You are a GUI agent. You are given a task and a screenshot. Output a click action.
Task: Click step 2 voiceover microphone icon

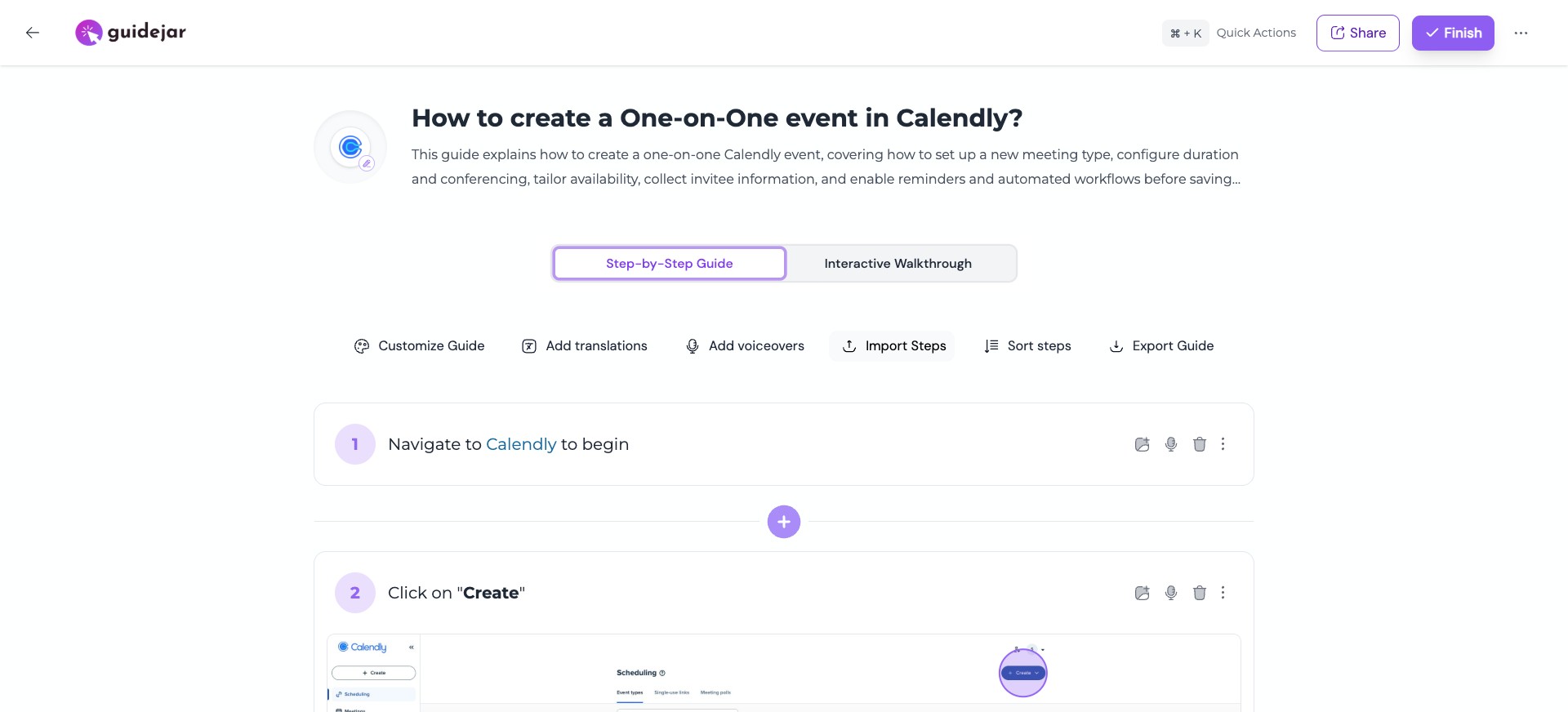click(x=1171, y=593)
